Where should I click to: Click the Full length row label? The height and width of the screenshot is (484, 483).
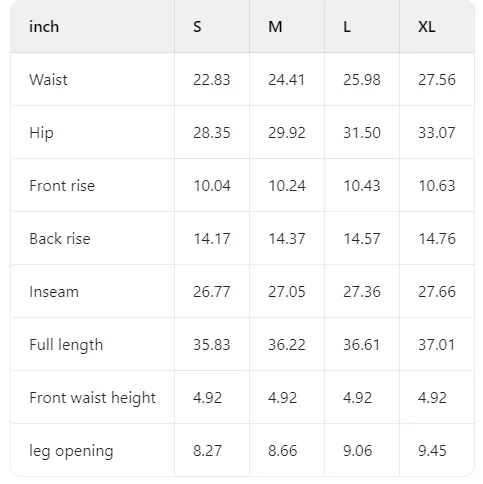coord(66,345)
